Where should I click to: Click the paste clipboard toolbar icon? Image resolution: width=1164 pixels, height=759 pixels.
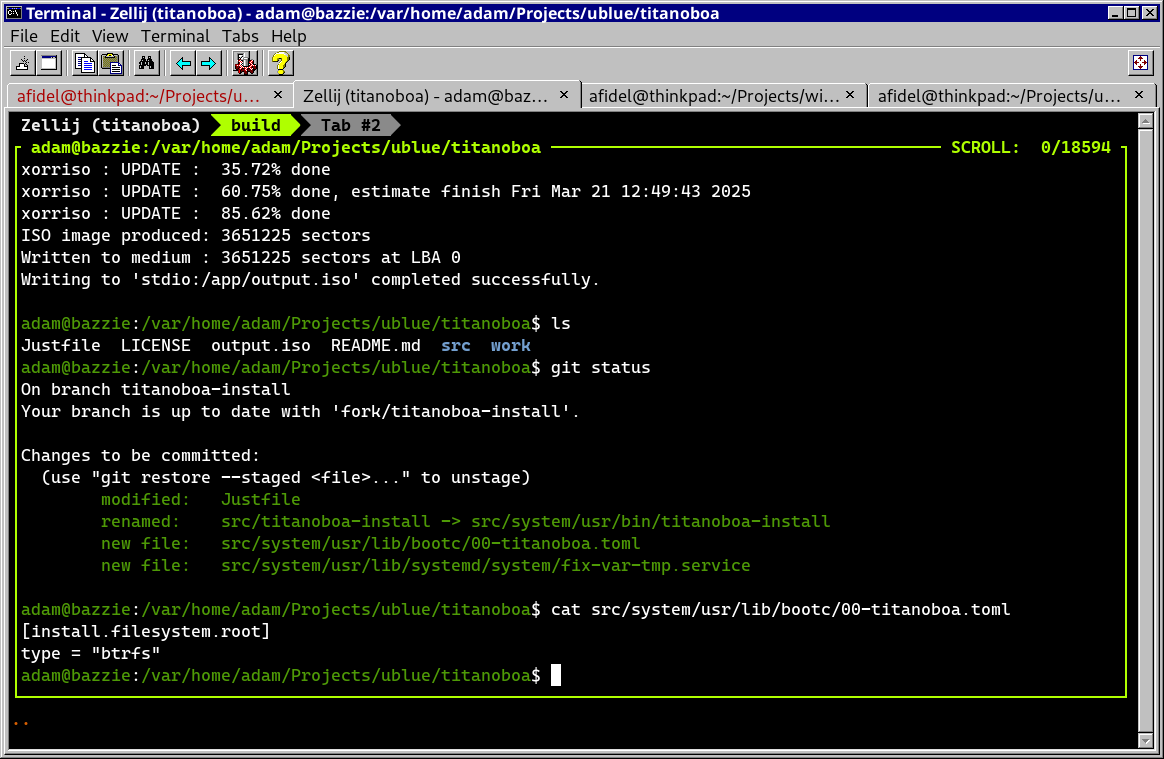(111, 64)
